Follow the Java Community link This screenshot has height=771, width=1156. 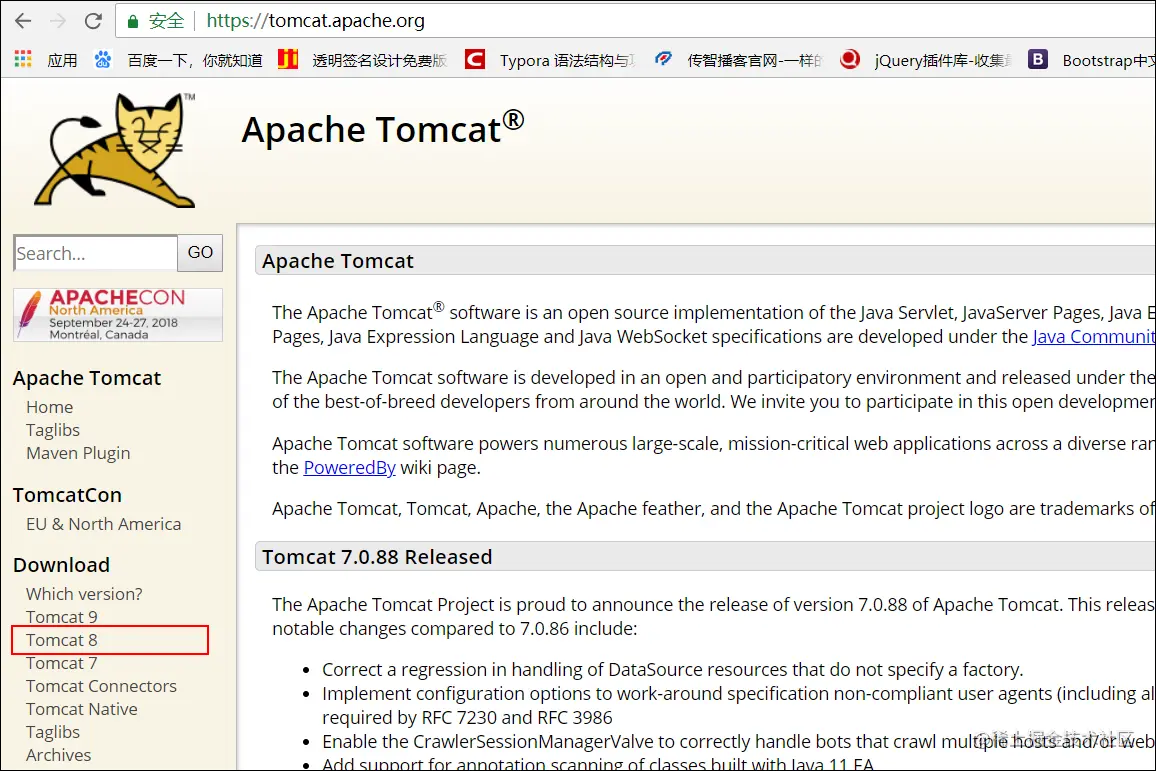[1093, 337]
